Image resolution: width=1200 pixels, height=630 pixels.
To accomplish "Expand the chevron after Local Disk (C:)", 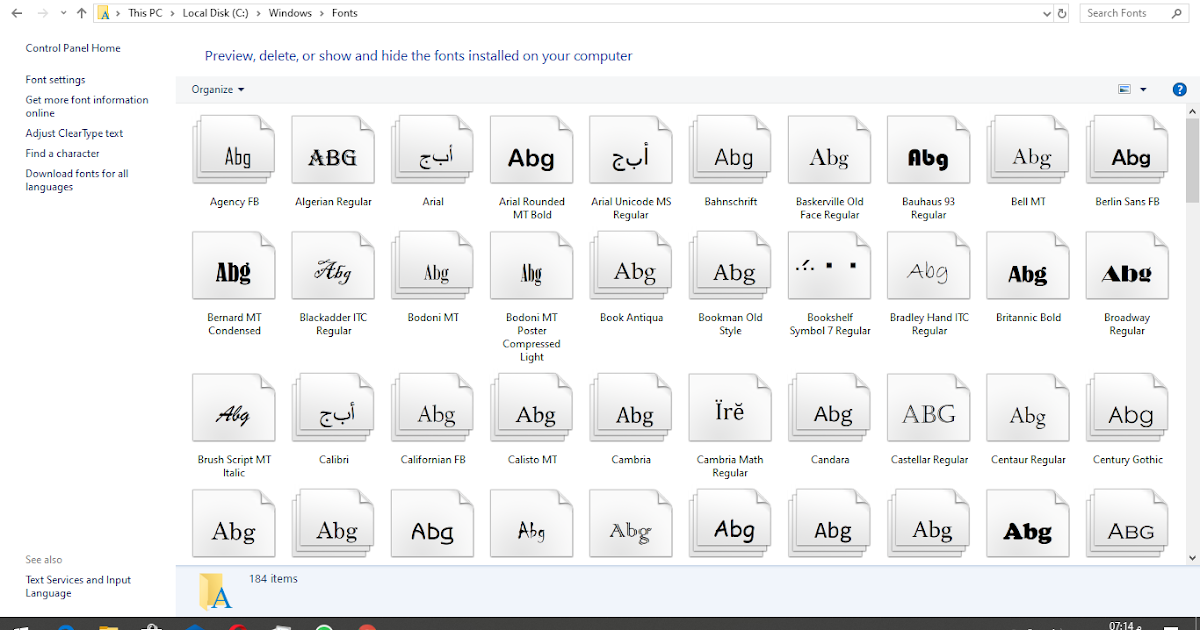I will point(261,13).
